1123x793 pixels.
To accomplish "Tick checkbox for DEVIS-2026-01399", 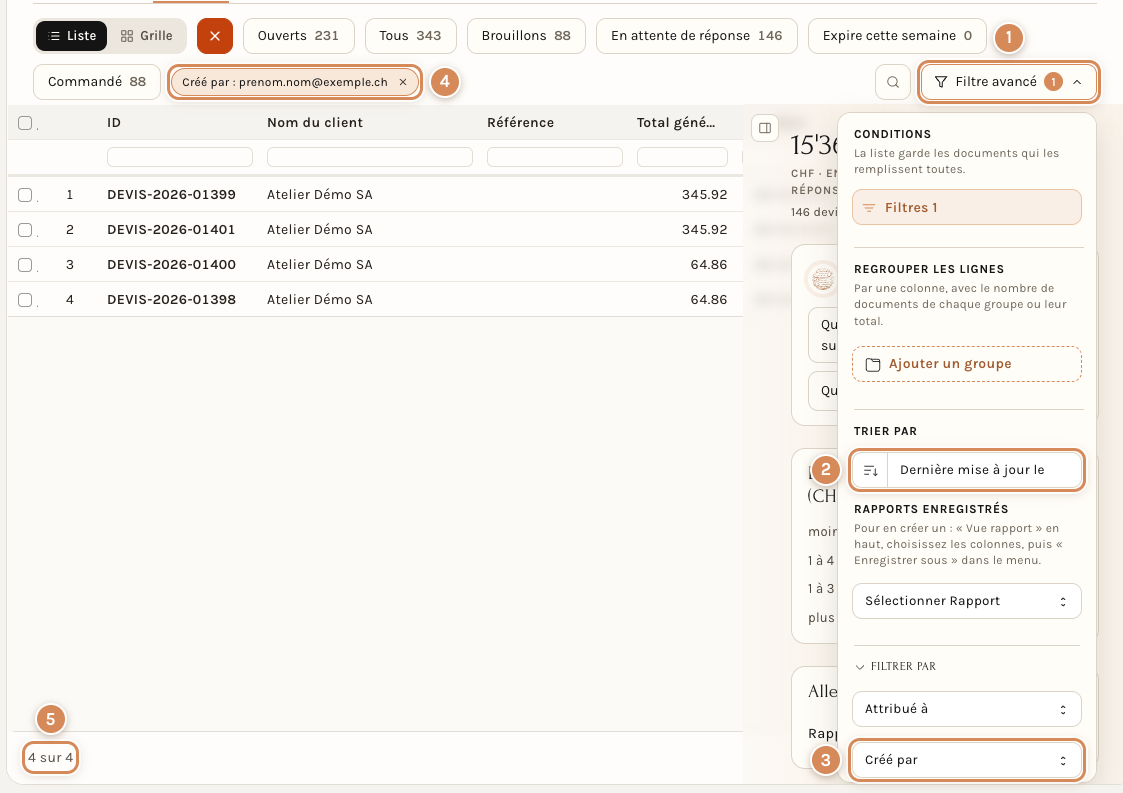I will coord(25,195).
